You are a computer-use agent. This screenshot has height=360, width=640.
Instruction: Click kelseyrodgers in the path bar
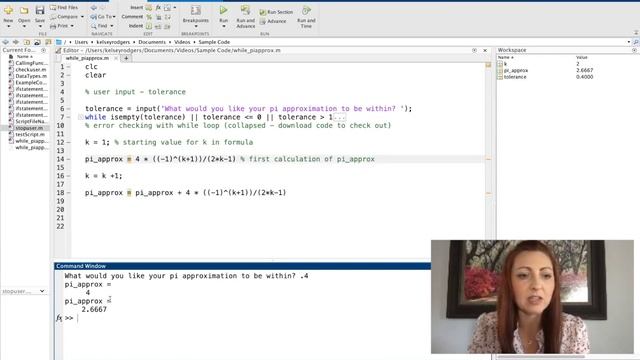click(113, 42)
